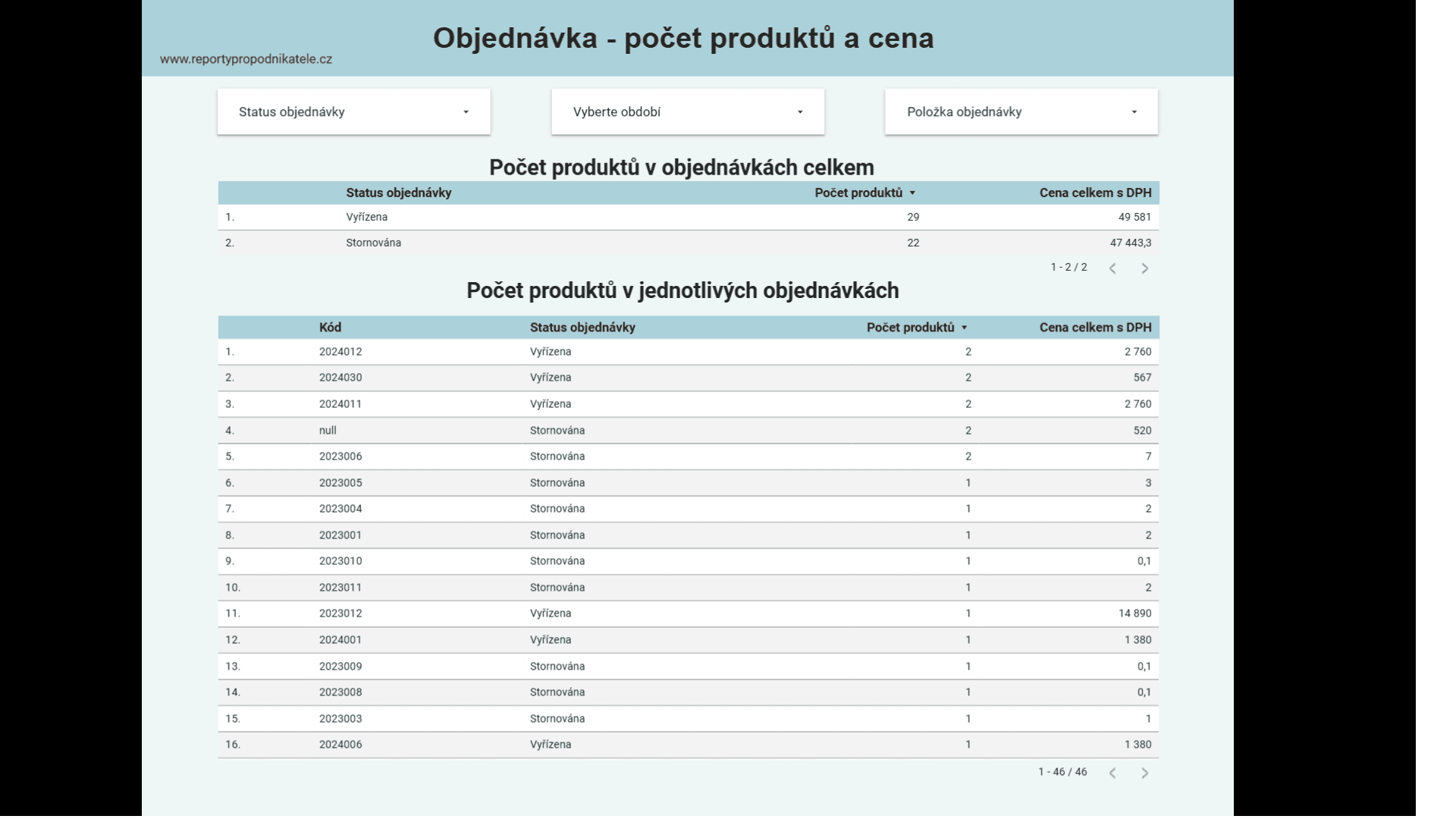The height and width of the screenshot is (819, 1456).
Task: Sort orders table by Počet produktů header
Action: pos(910,328)
